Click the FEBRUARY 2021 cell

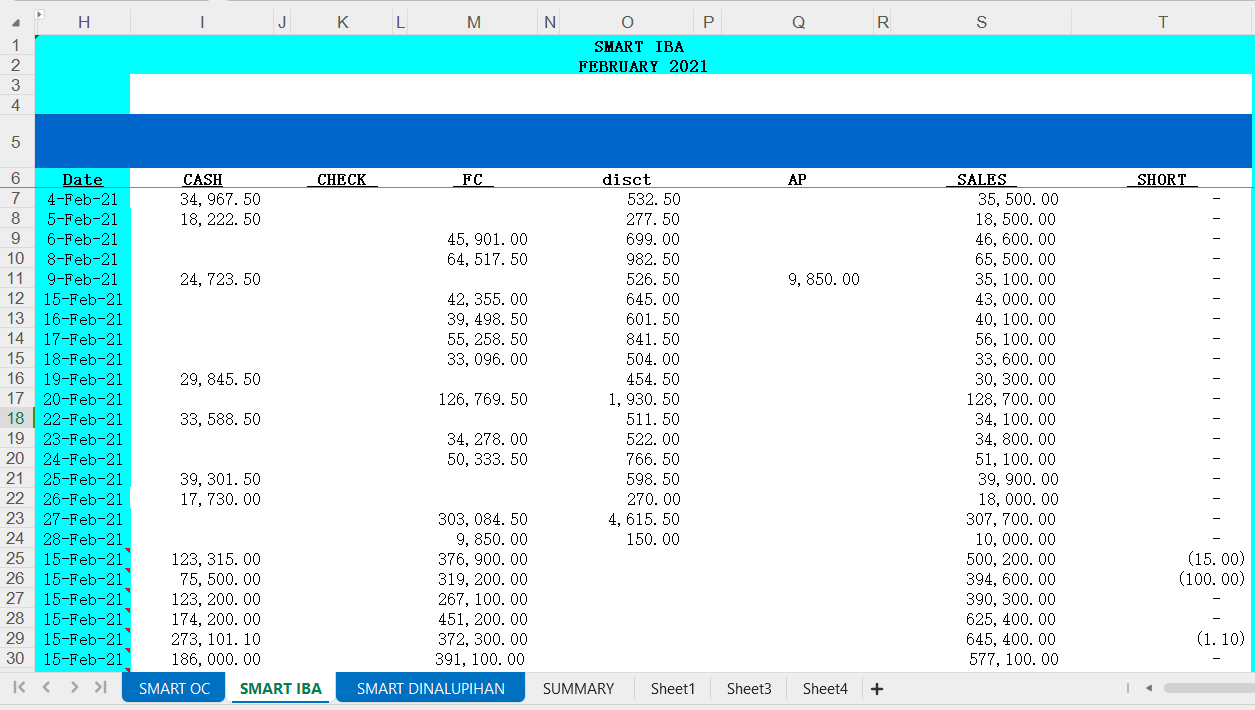click(643, 67)
